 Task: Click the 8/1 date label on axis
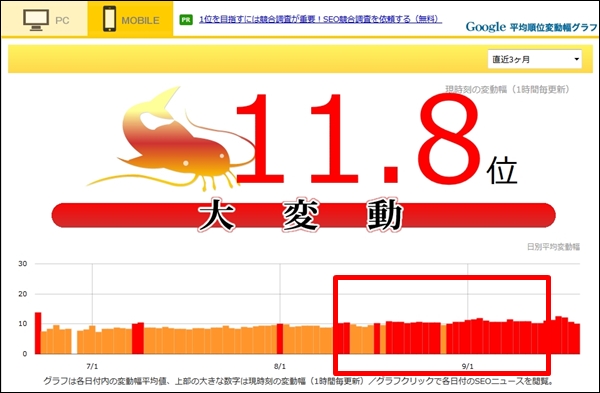(x=280, y=366)
